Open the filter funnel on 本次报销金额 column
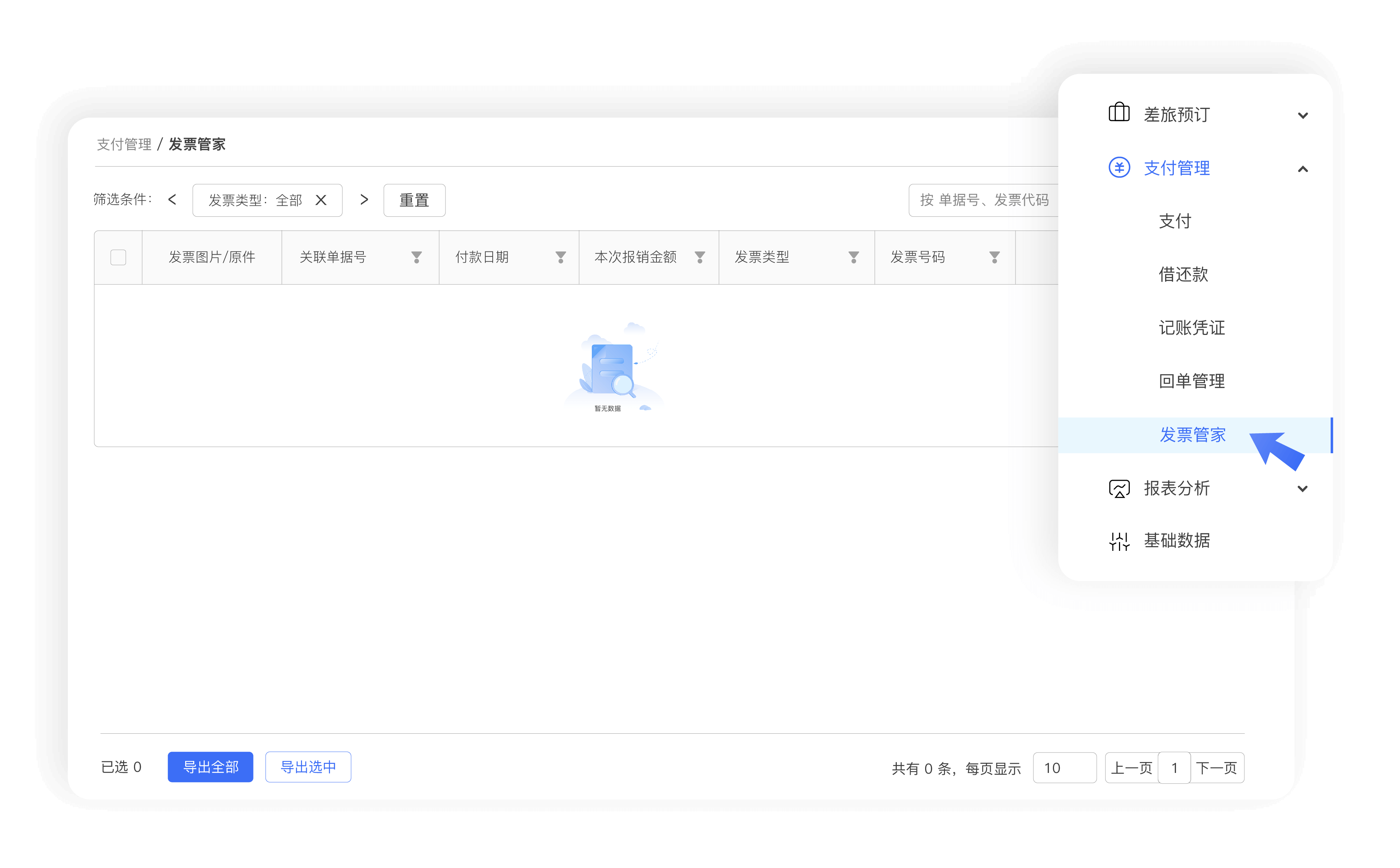The height and width of the screenshot is (868, 1400). [700, 257]
